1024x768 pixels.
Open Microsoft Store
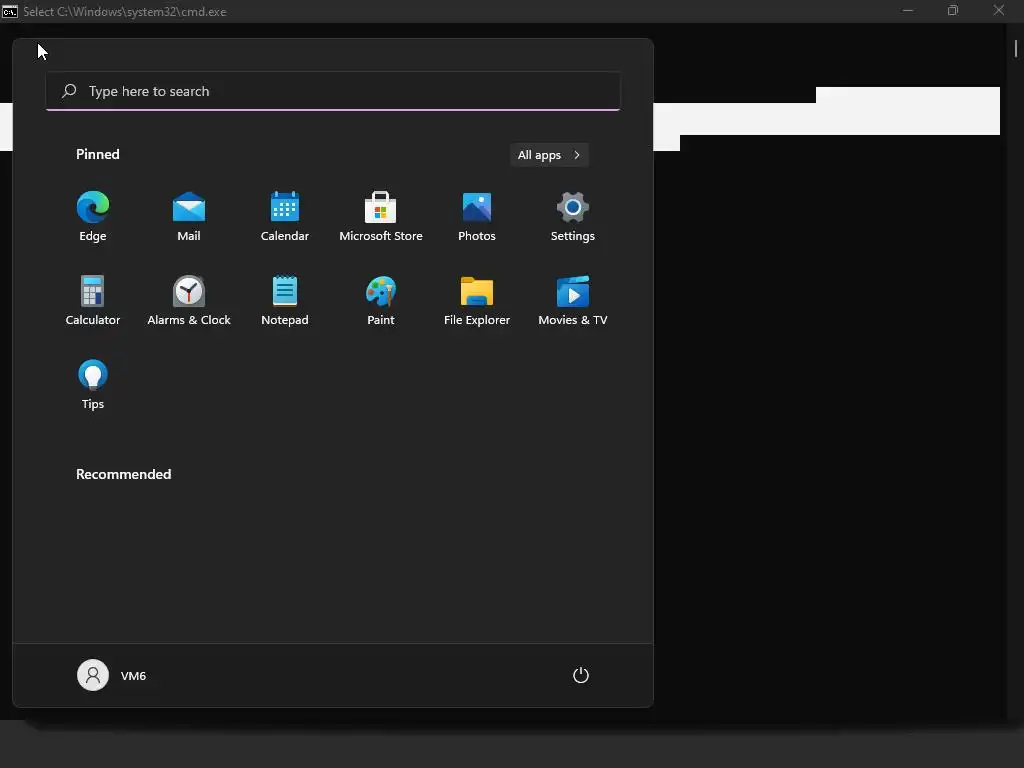pos(381,217)
